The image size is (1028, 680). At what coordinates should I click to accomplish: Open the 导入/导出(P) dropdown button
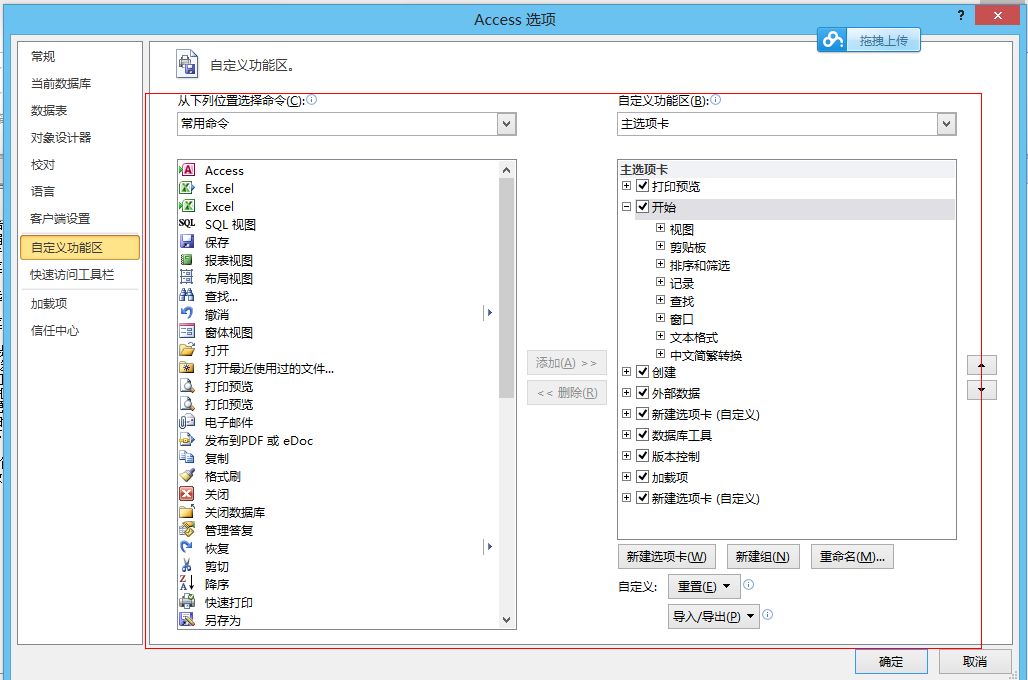pos(714,616)
